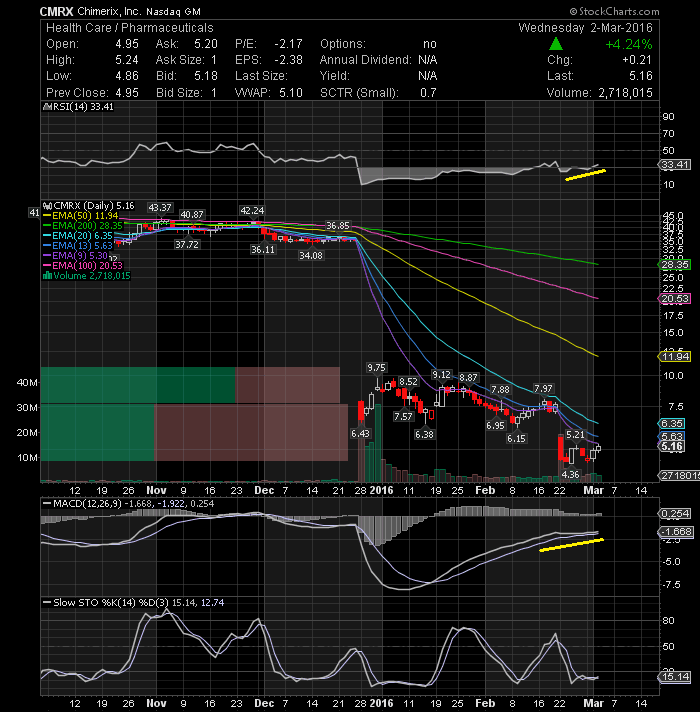Click the 7.57 price label
Screen dimensions: 700x712
(x=403, y=416)
